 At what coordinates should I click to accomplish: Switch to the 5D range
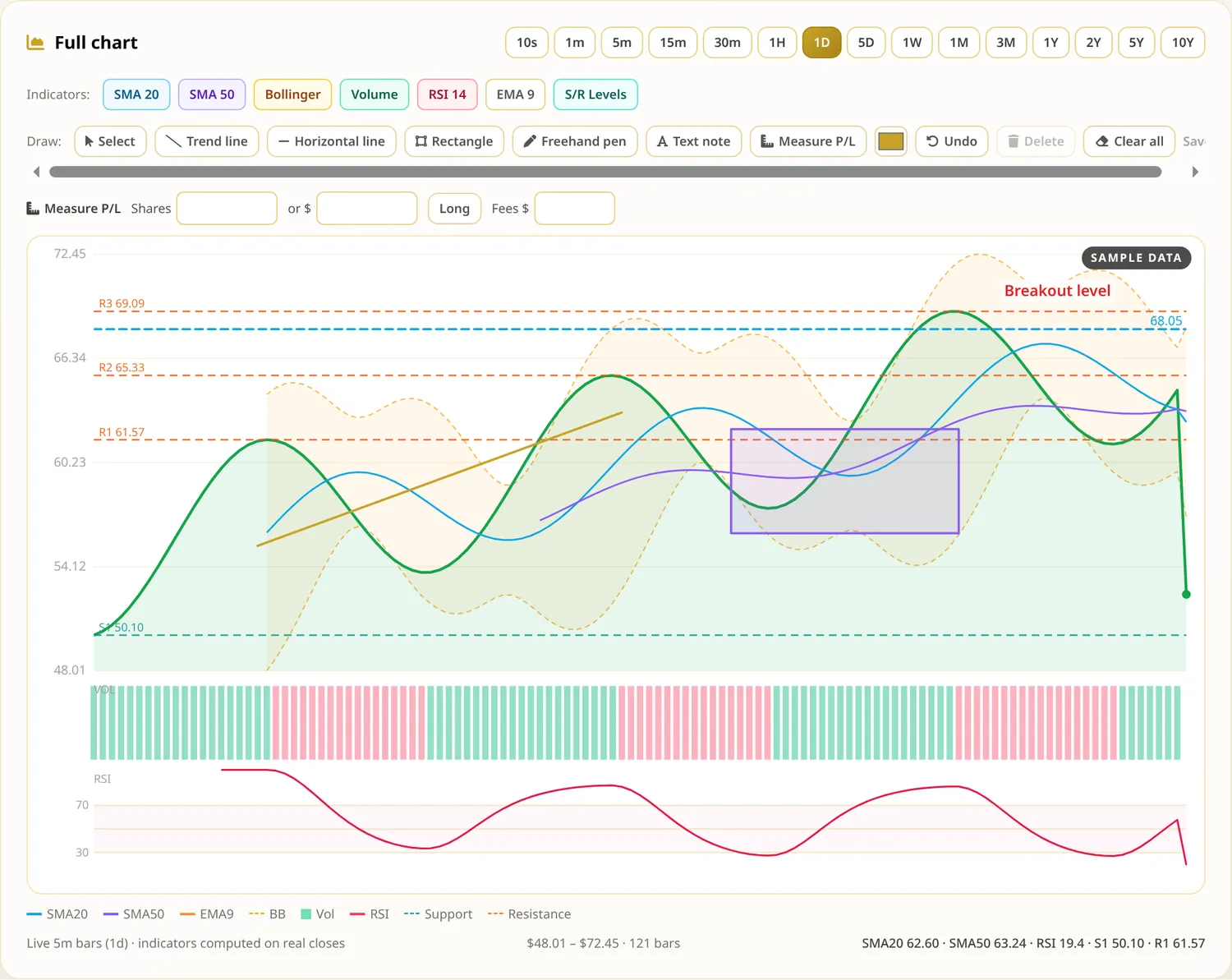click(866, 43)
